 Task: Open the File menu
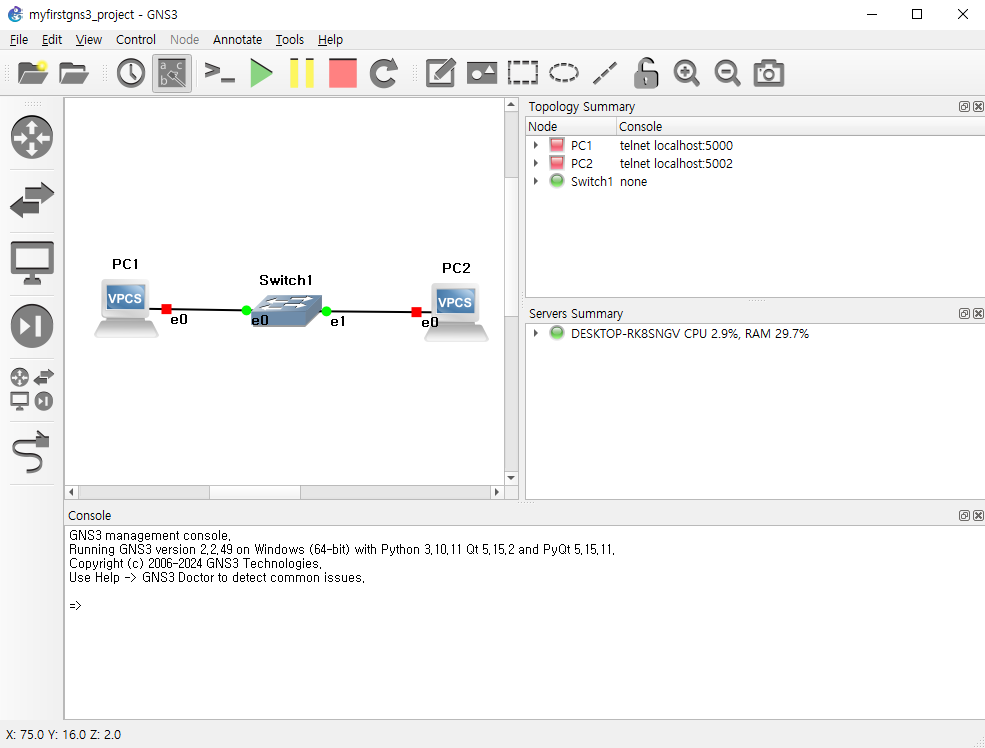point(19,40)
